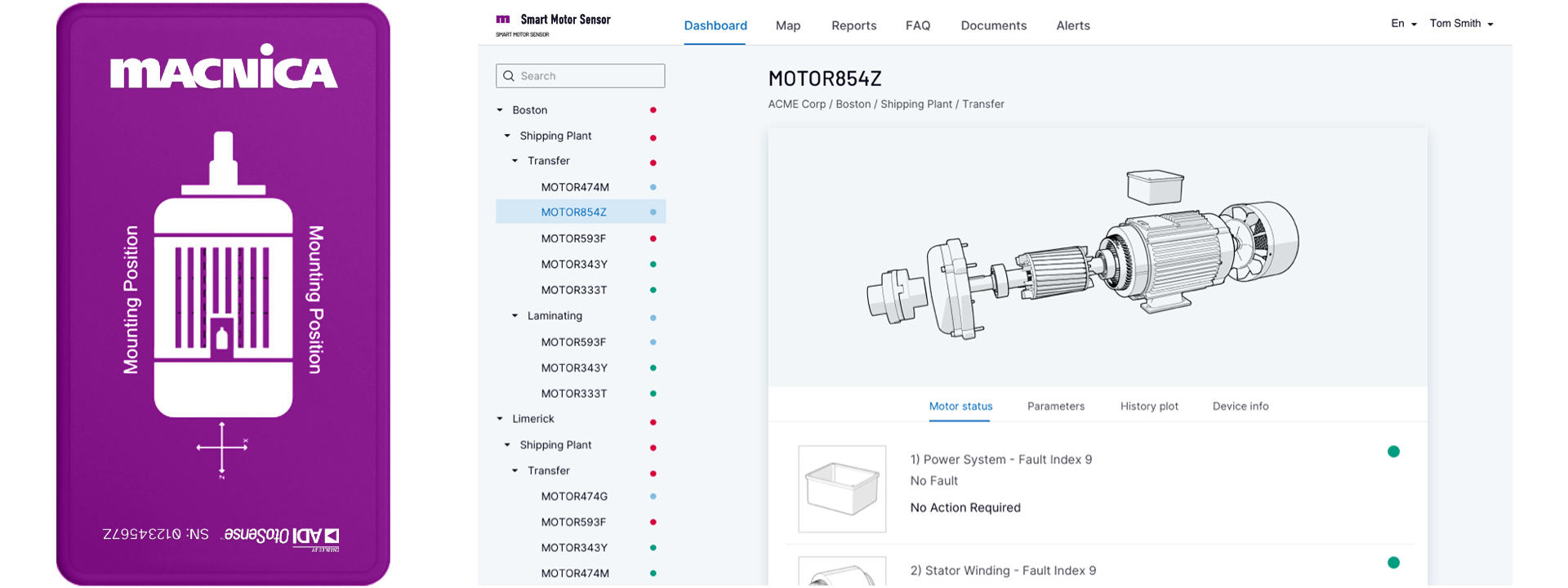Select MOTOR474G under Limerick Transfer
This screenshot has width=1568, height=588.
[574, 497]
